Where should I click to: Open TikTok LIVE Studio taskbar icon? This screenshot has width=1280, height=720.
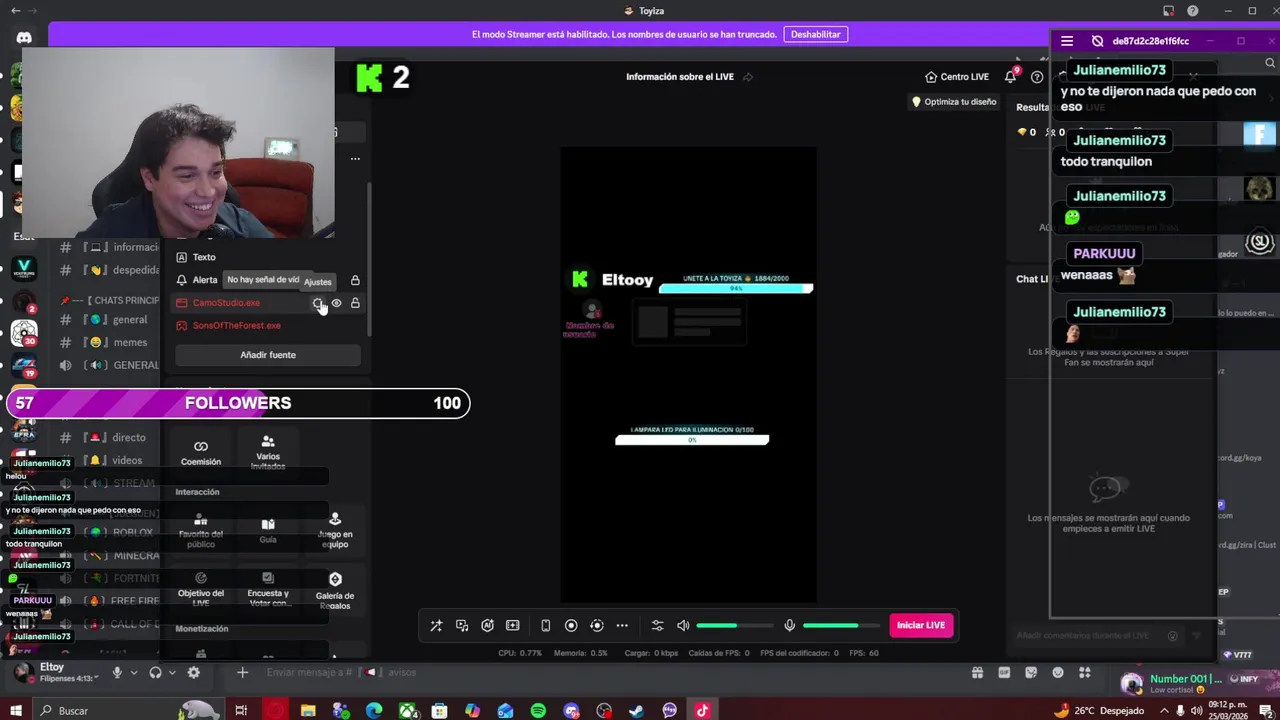pos(702,711)
